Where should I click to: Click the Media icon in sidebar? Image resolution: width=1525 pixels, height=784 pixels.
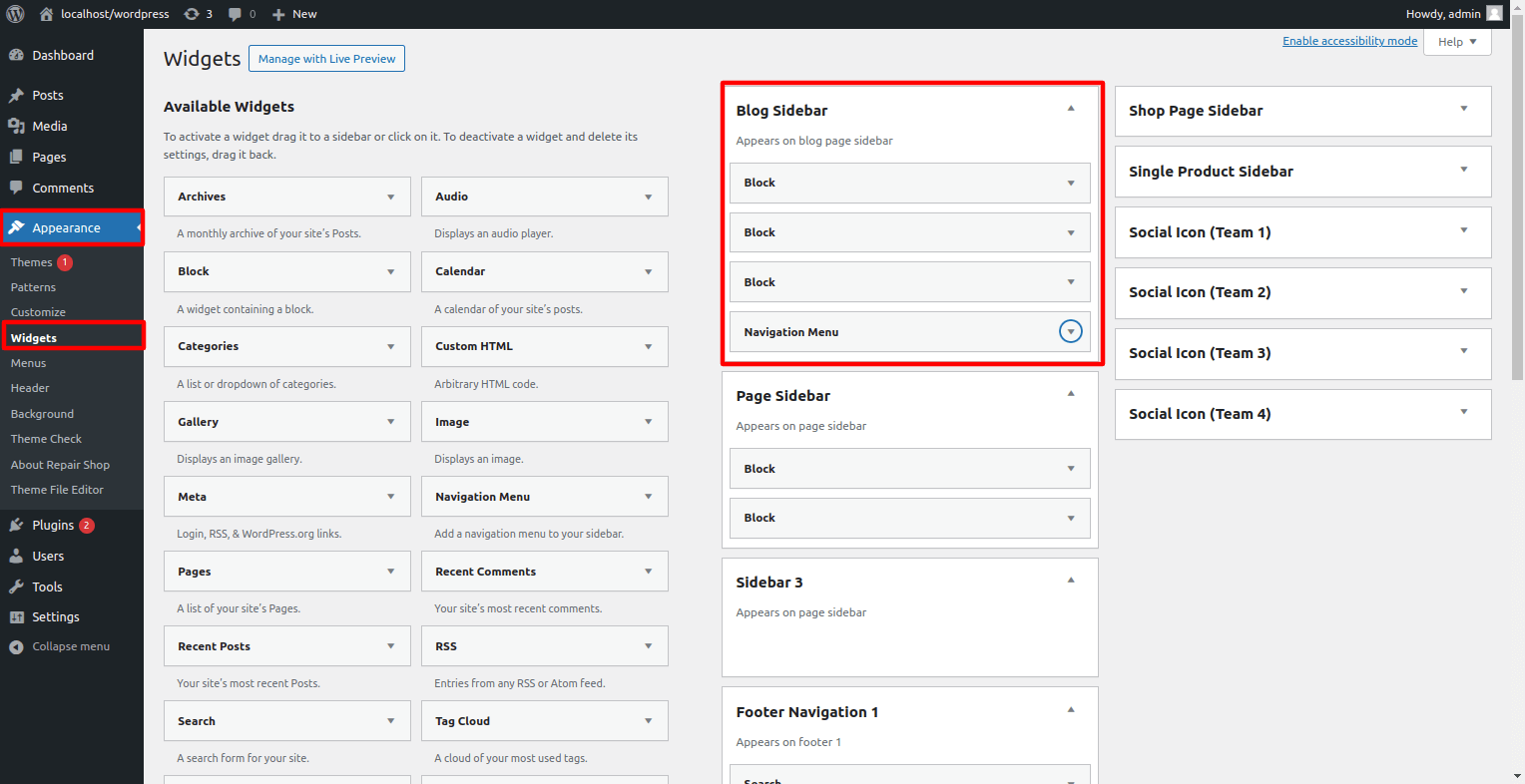click(16, 127)
